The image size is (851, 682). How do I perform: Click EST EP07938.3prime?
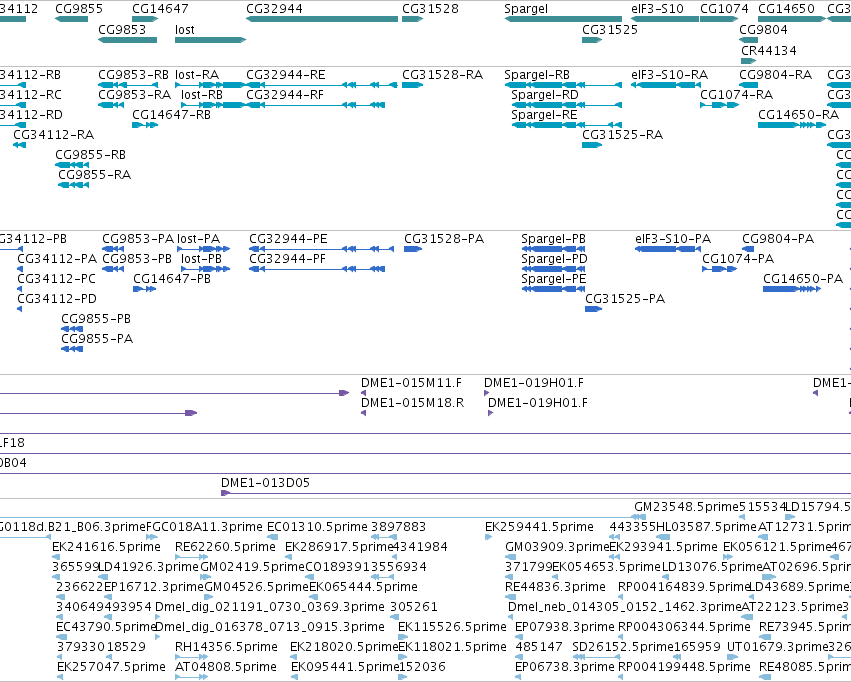(564, 627)
